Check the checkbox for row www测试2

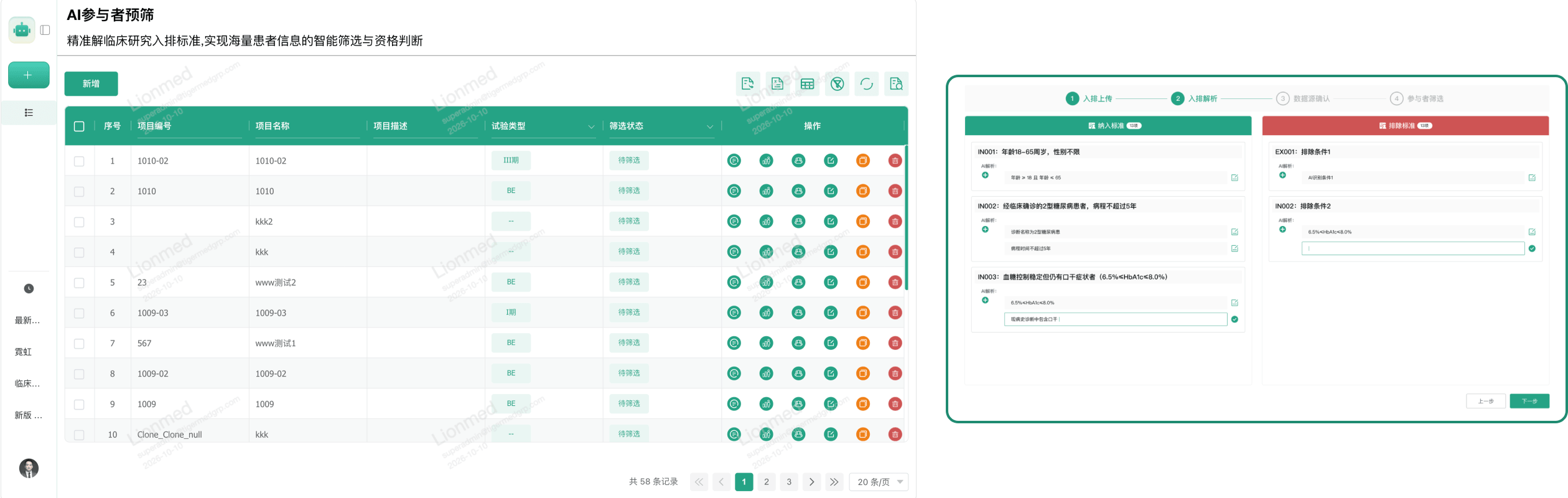click(x=79, y=283)
